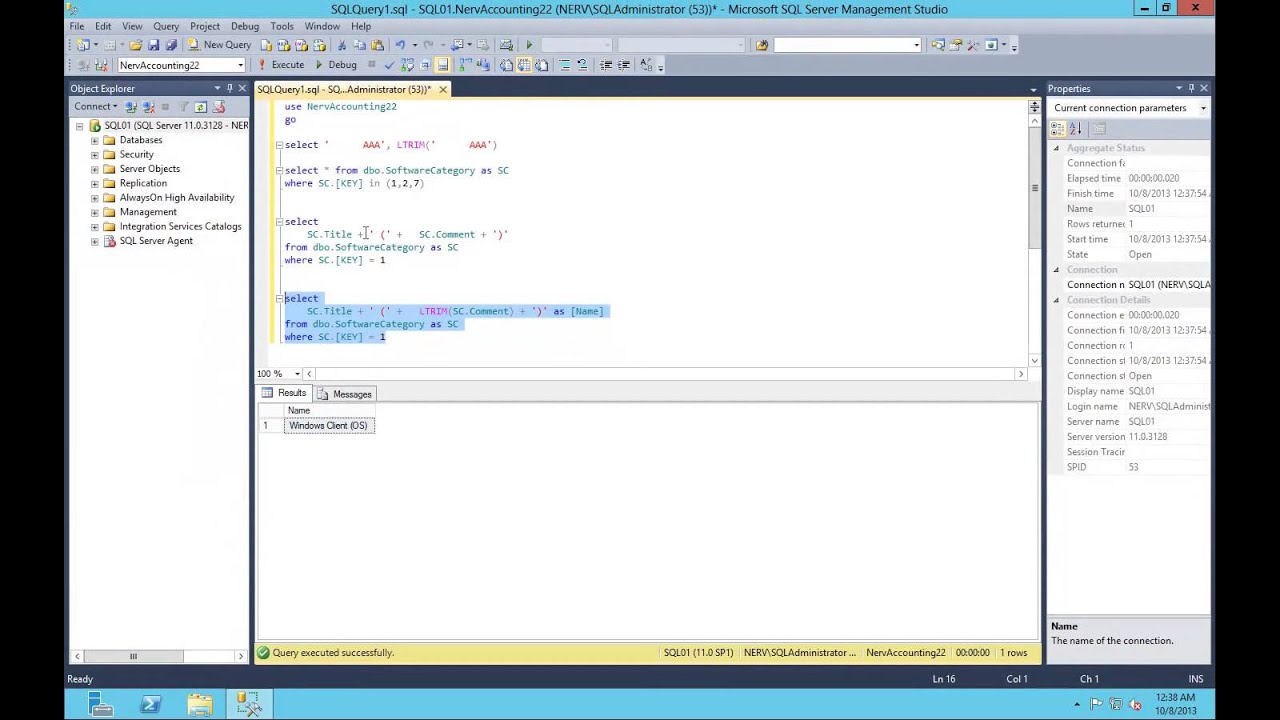1280x720 pixels.
Task: Click the Copy icon in toolbar
Action: pos(359,45)
